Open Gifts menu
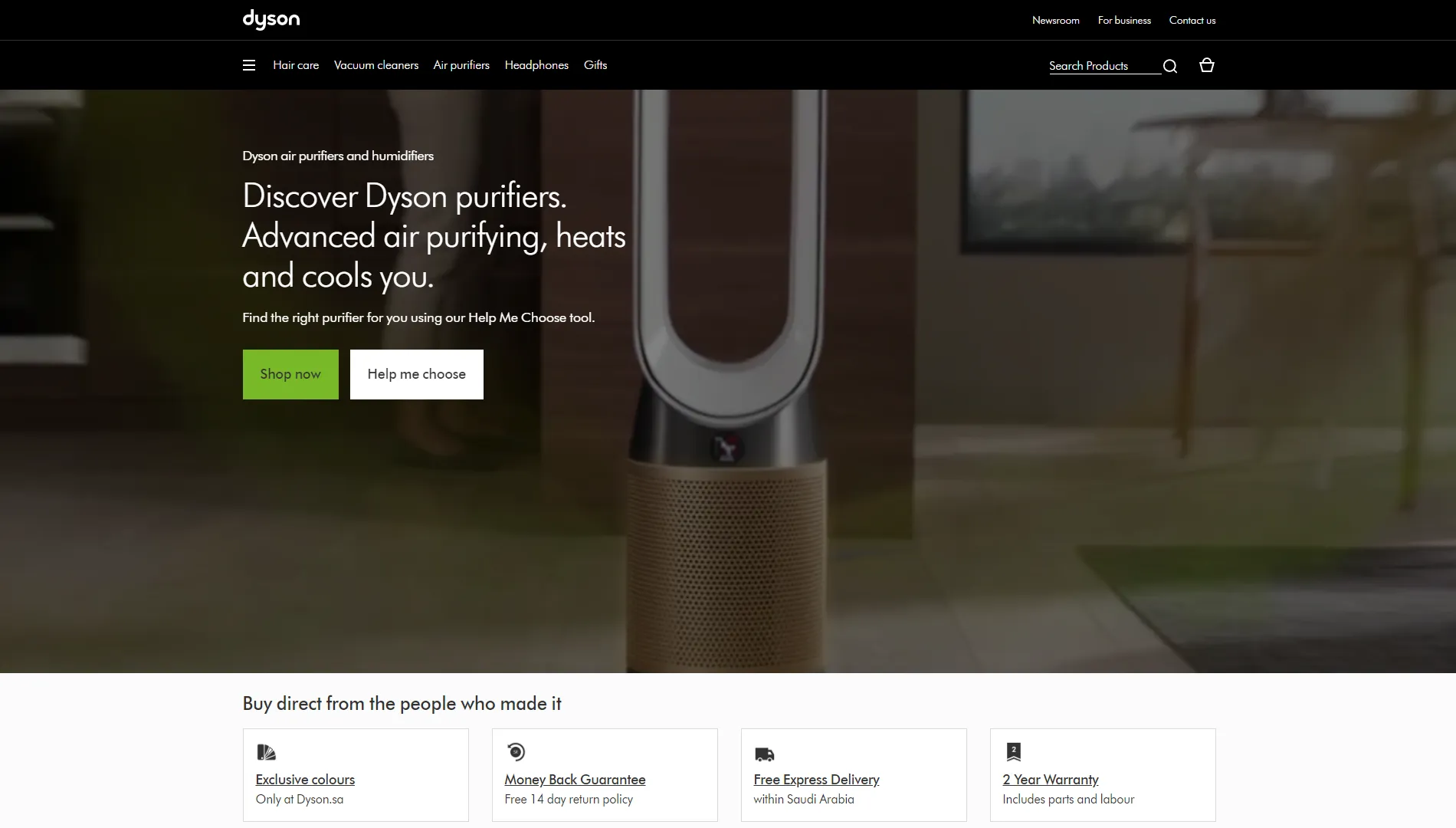The image size is (1456, 828). pyautogui.click(x=595, y=65)
